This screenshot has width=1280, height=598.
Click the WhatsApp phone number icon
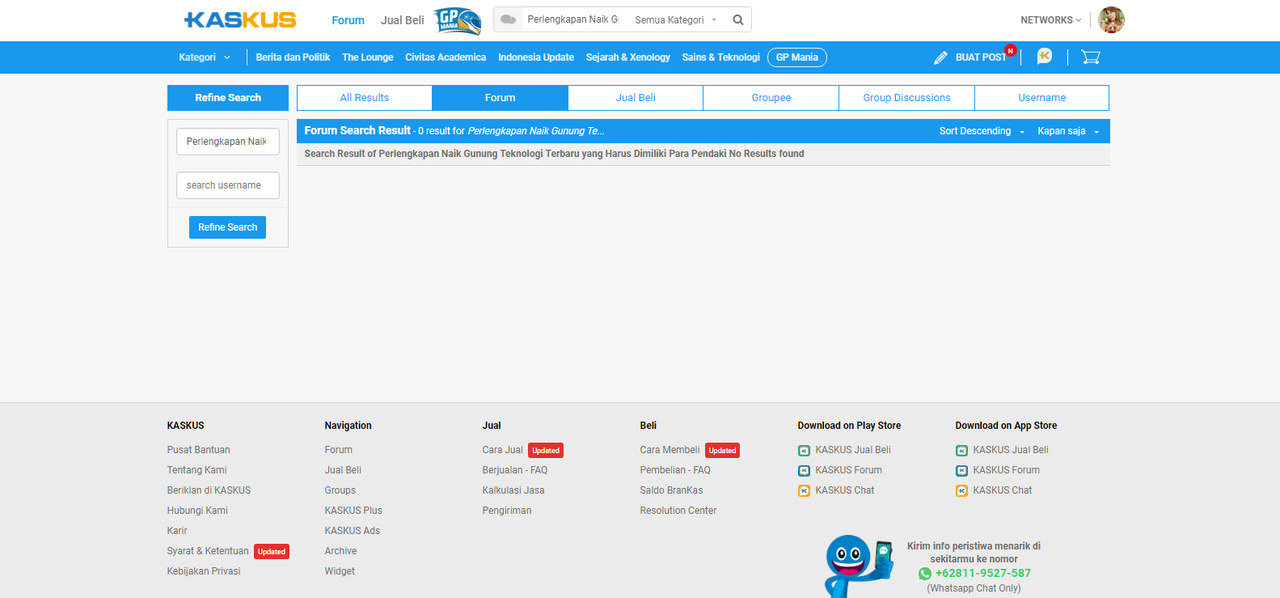click(925, 574)
